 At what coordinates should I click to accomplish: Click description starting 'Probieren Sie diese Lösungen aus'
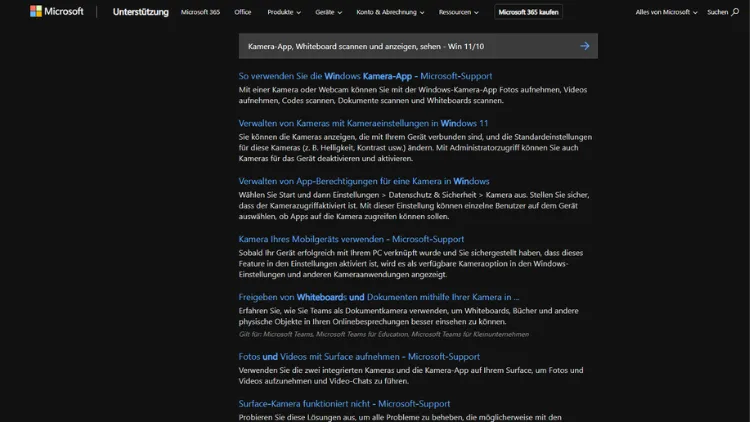[400, 417]
